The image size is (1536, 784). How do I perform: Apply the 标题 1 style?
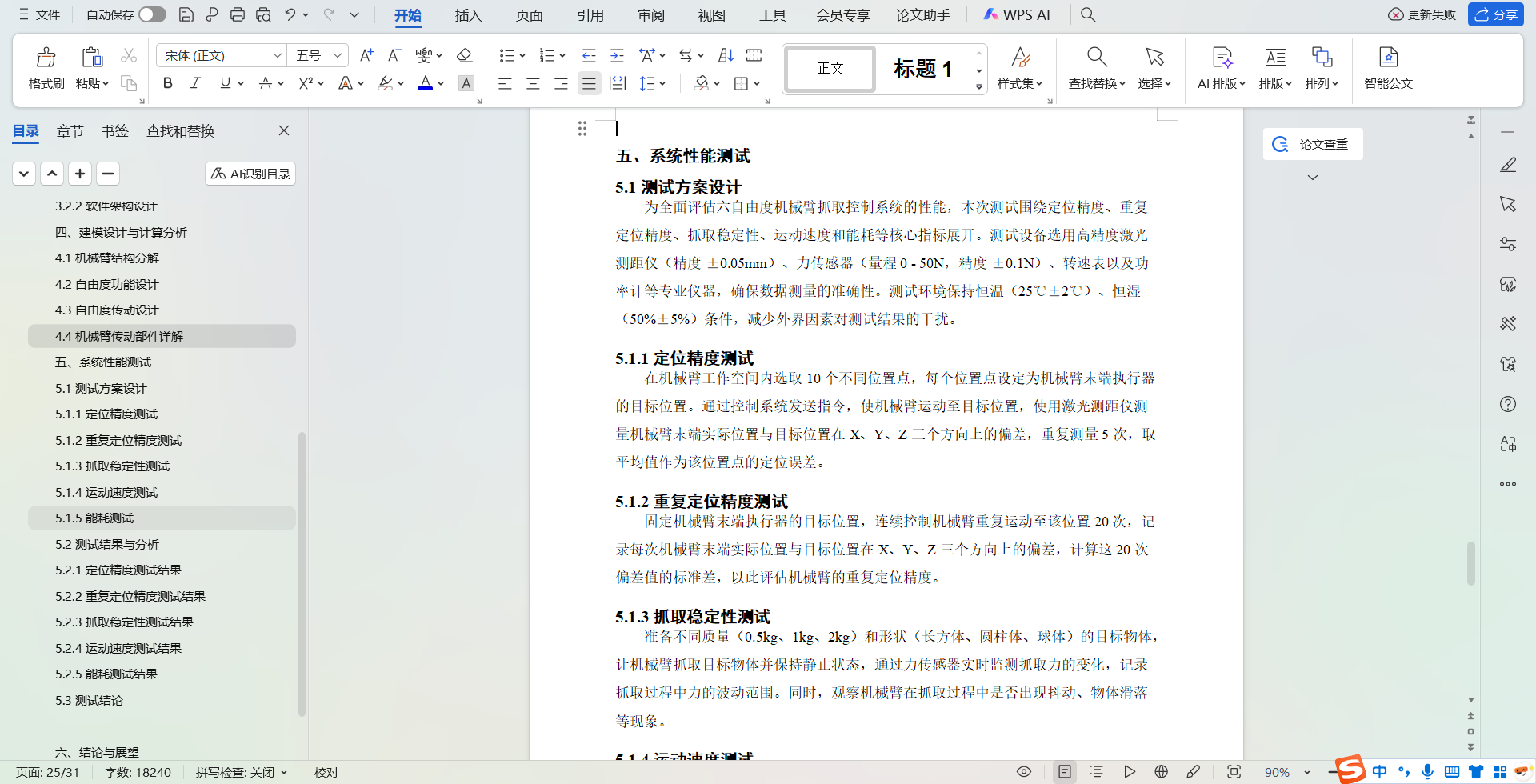point(922,69)
